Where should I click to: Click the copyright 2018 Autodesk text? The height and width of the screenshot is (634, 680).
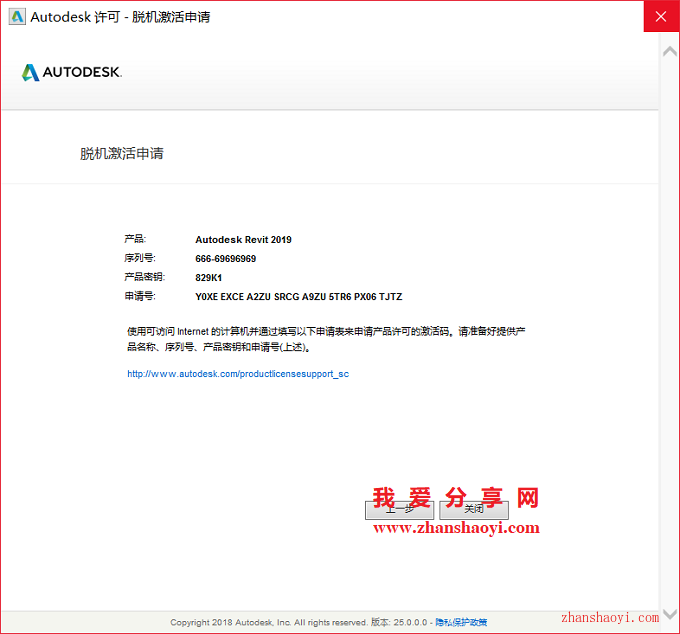[269, 622]
